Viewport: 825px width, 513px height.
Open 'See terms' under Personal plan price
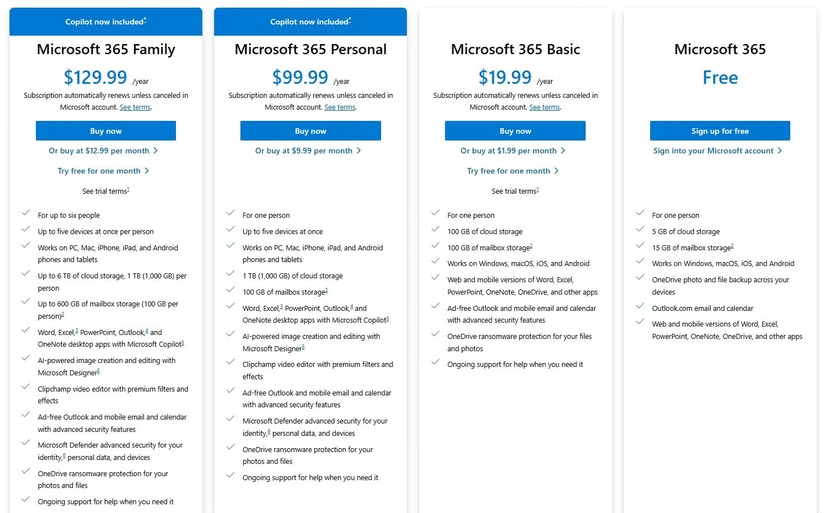[340, 107]
